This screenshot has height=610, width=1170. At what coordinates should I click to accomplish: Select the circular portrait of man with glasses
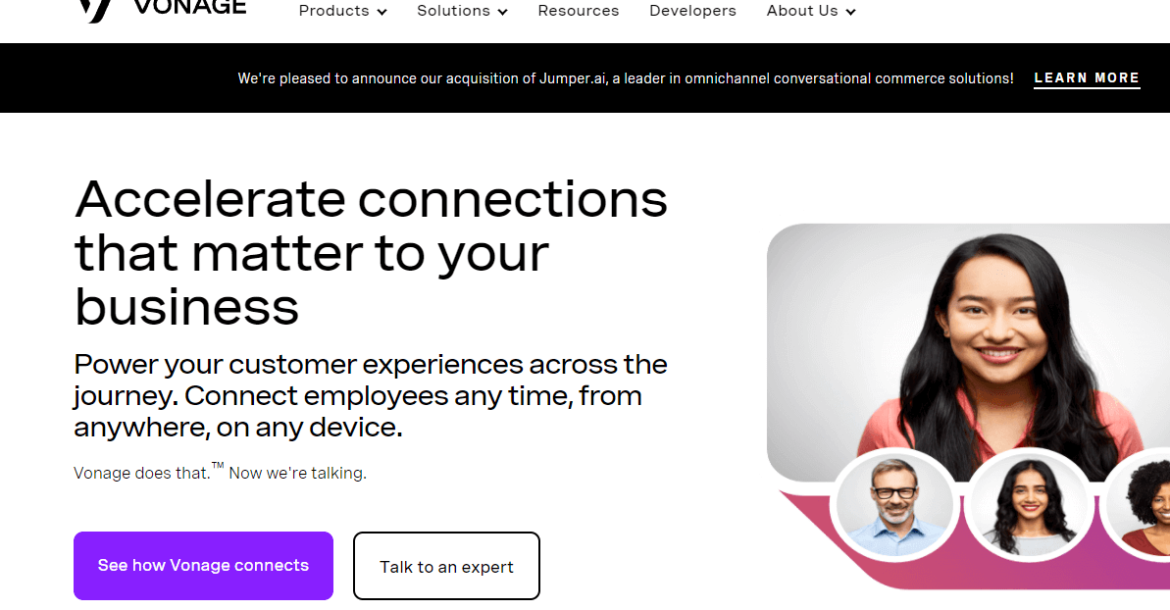(894, 506)
